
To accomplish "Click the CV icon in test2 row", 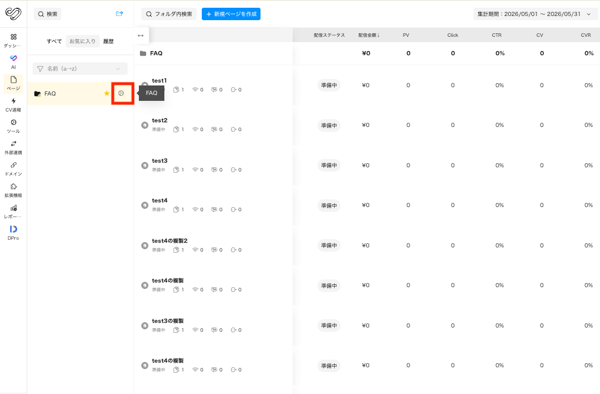I will click(233, 129).
